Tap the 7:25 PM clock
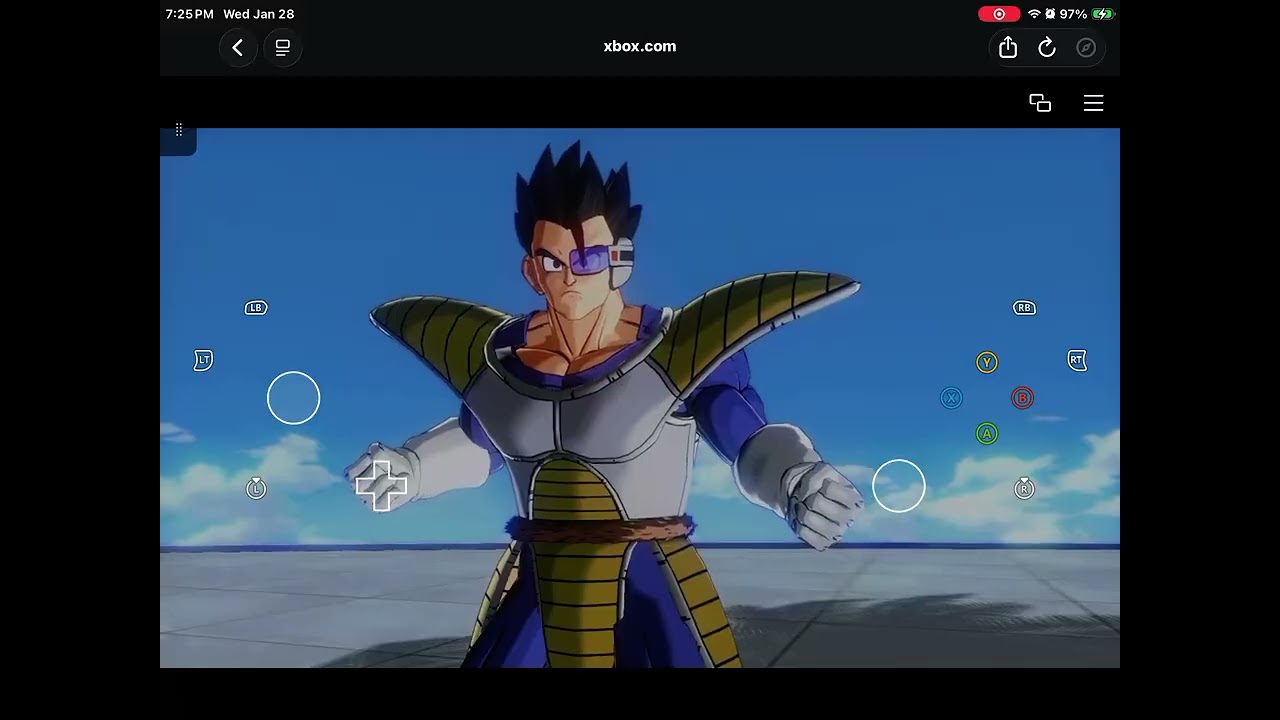The height and width of the screenshot is (720, 1280). pyautogui.click(x=189, y=14)
